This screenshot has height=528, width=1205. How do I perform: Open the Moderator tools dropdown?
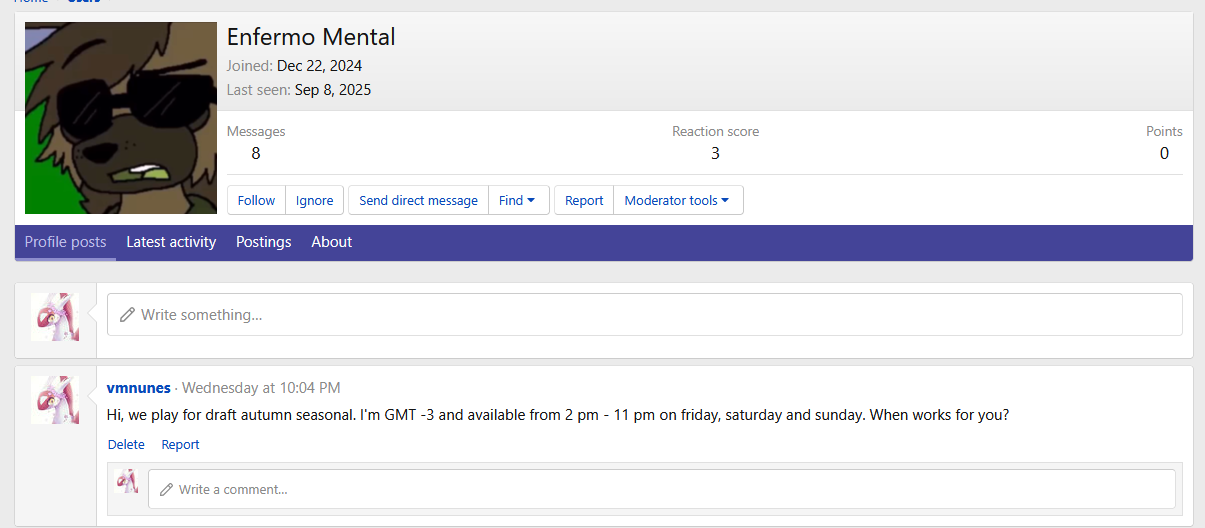(677, 200)
